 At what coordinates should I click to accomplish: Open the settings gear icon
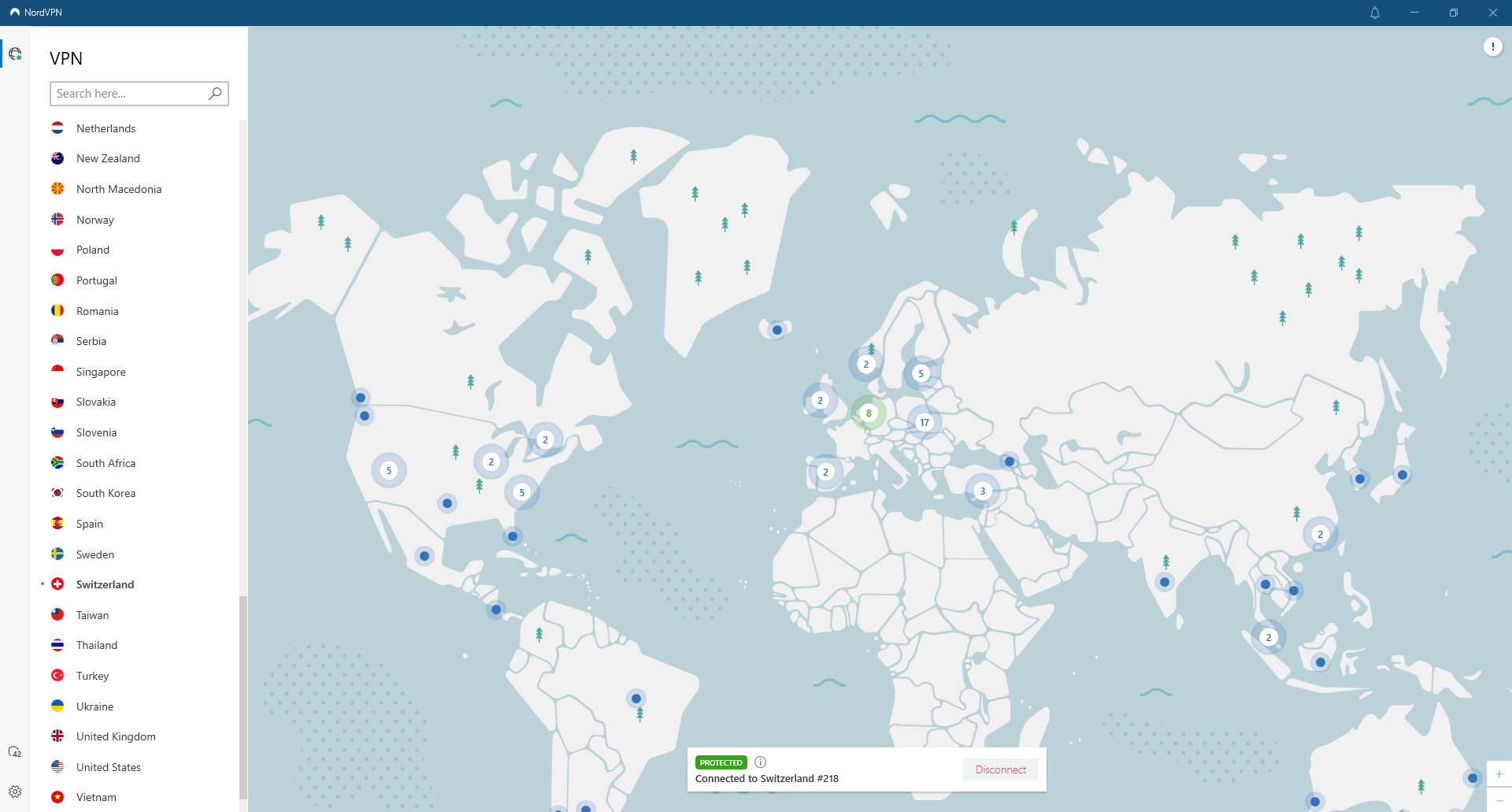coord(15,792)
